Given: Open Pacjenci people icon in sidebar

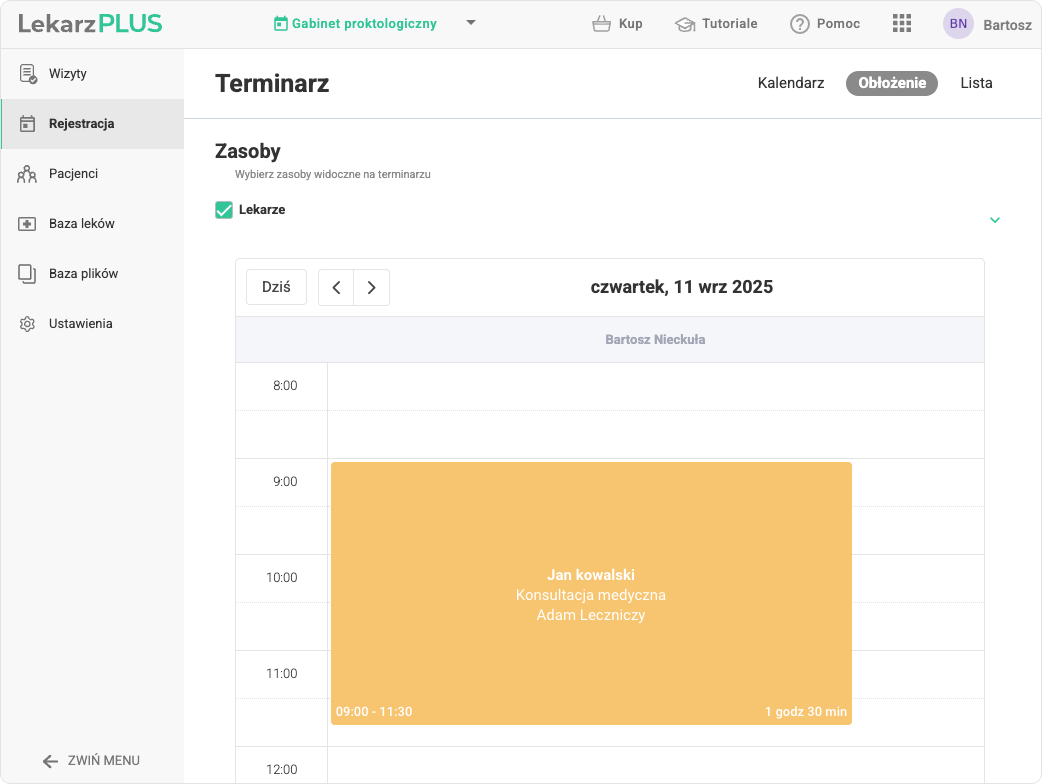Looking at the screenshot, I should (28, 174).
